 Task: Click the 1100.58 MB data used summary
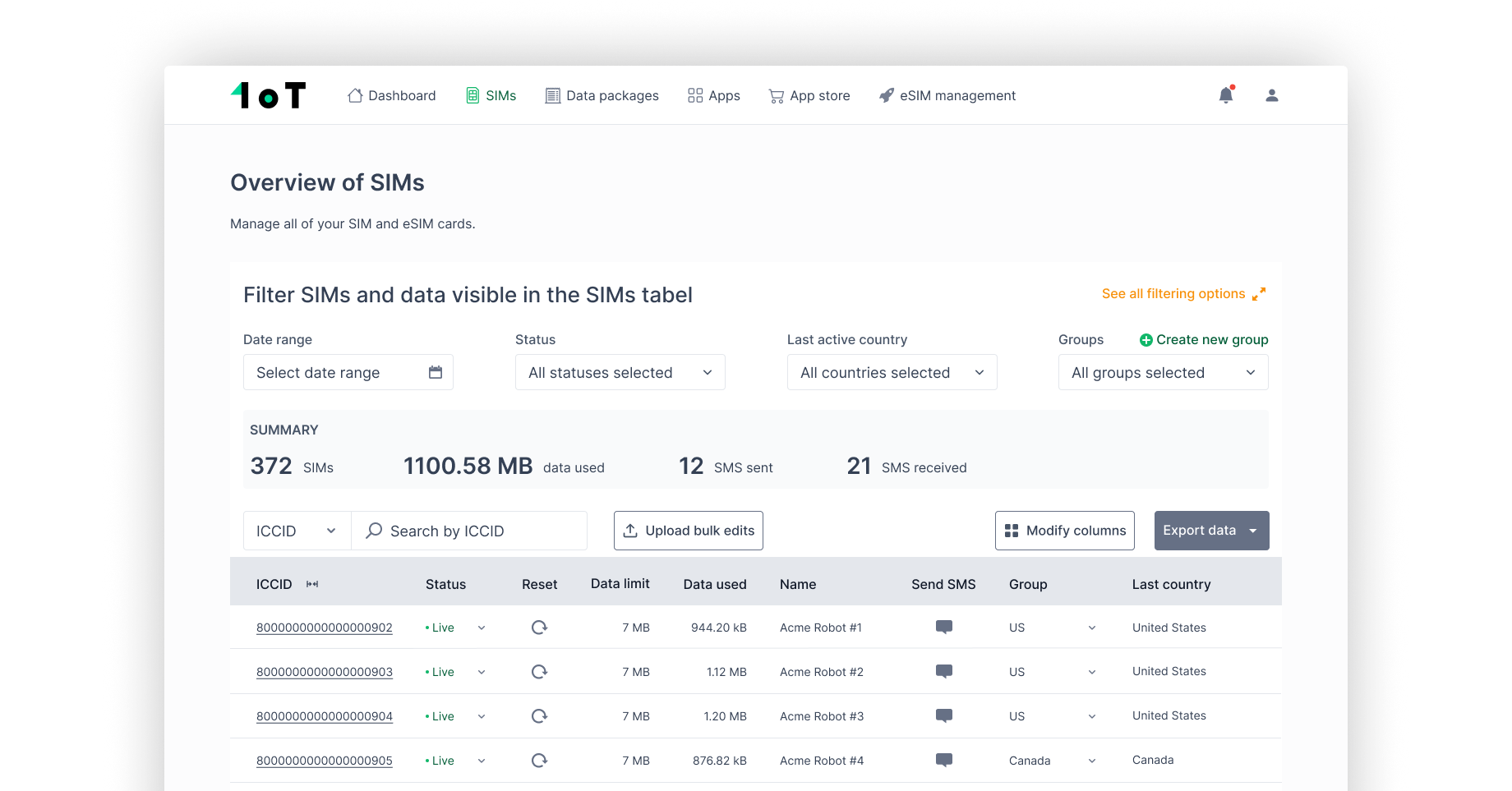click(x=504, y=466)
